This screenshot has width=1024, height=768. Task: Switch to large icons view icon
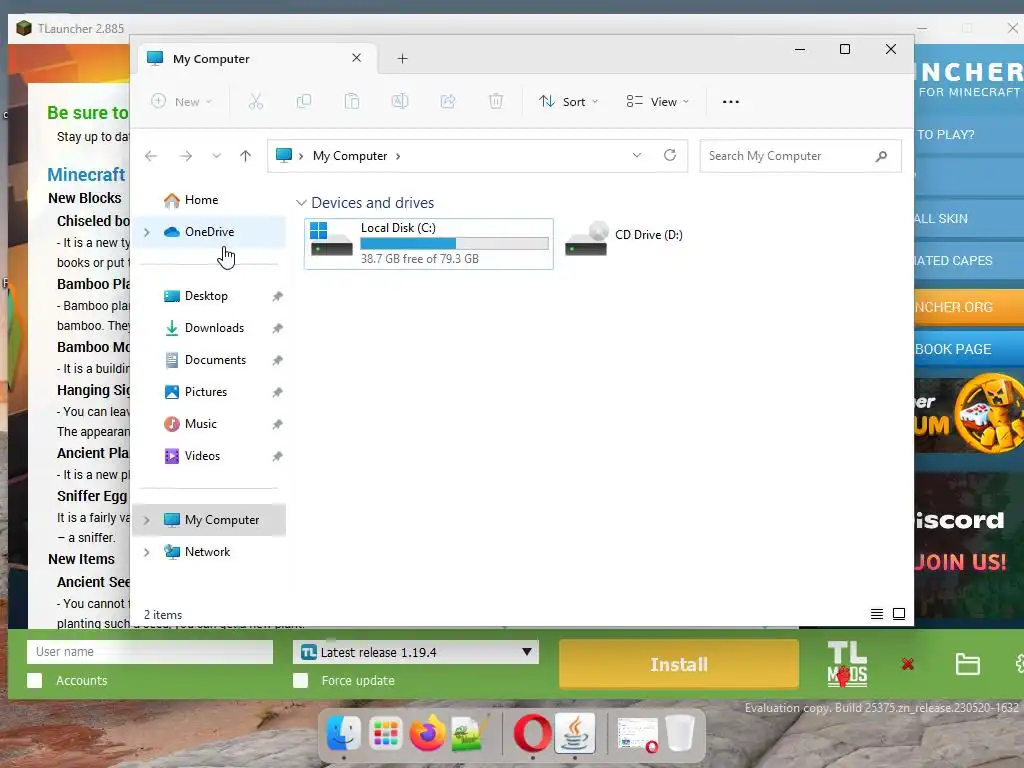(899, 614)
